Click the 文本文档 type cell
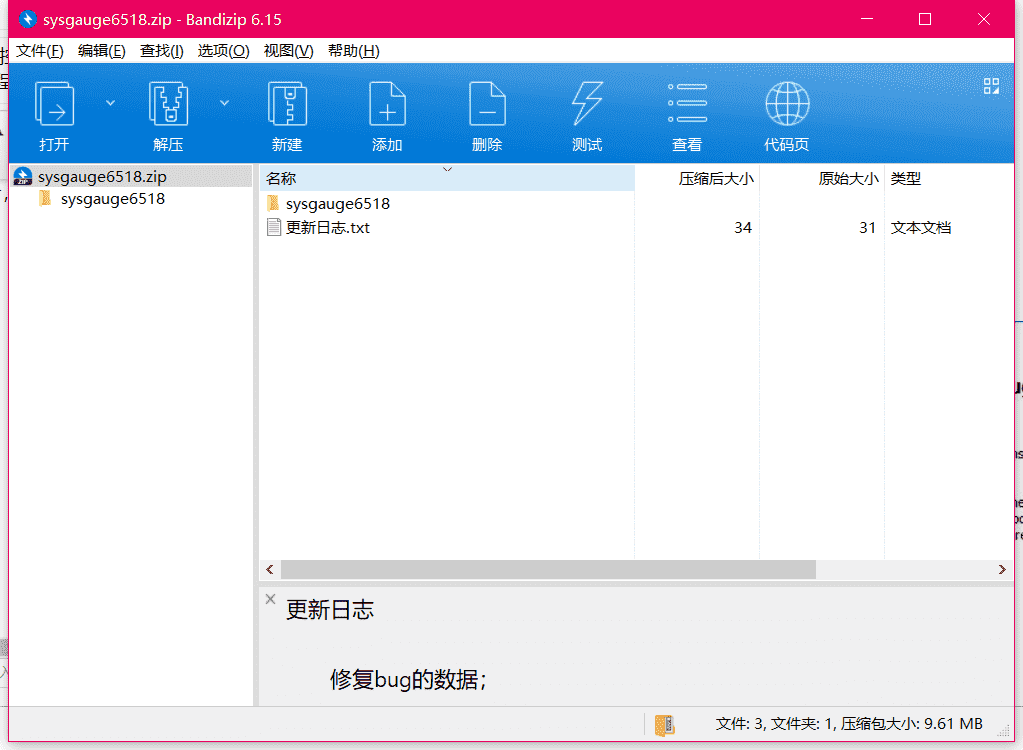The height and width of the screenshot is (750, 1023). (x=921, y=228)
